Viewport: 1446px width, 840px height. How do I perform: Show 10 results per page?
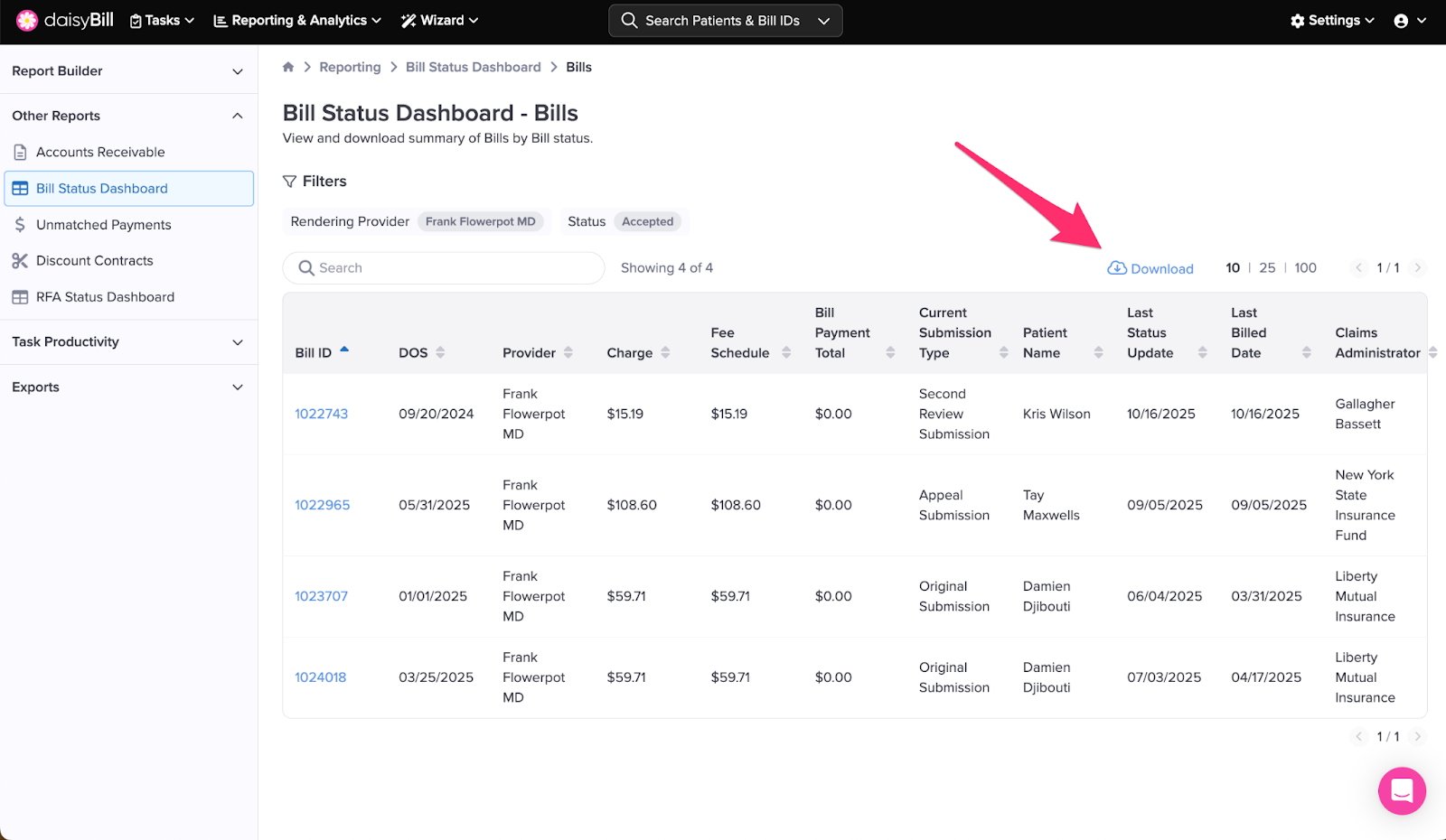[1233, 268]
